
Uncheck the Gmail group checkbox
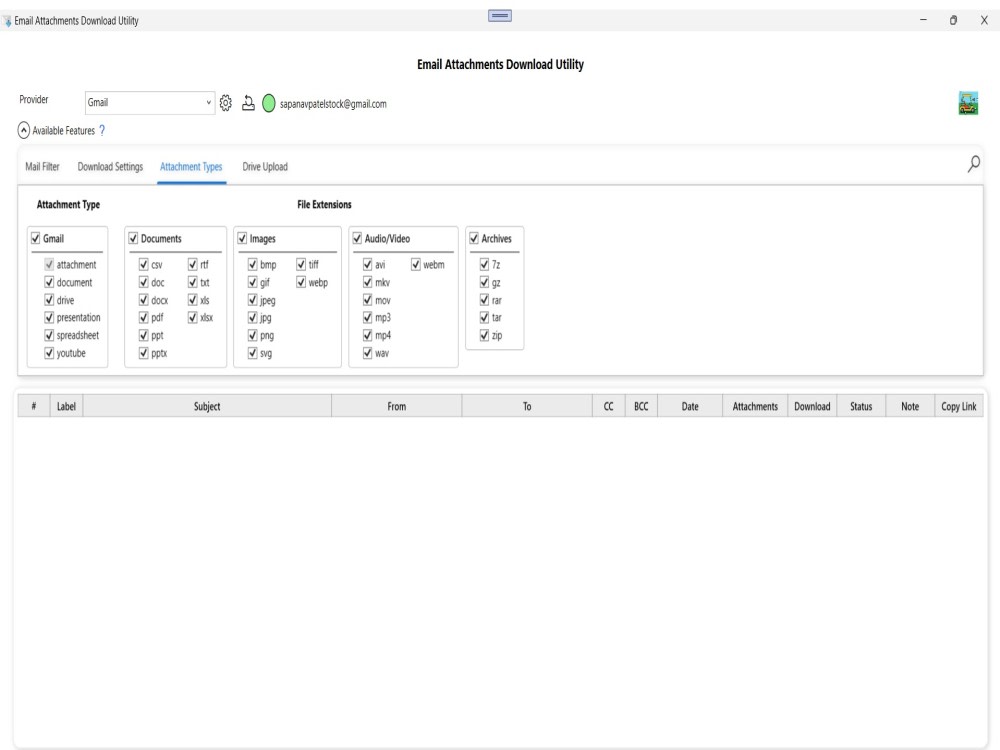pos(36,239)
